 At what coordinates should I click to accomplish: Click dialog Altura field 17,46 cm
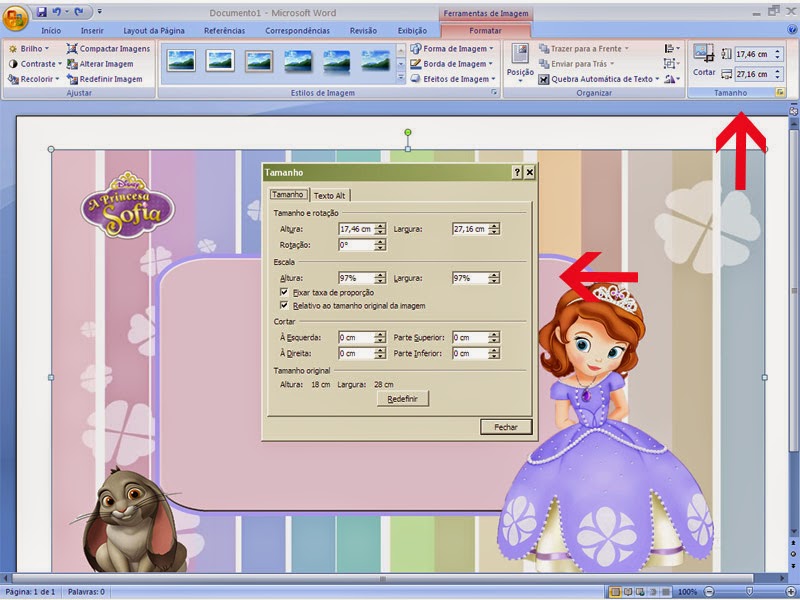coord(356,229)
